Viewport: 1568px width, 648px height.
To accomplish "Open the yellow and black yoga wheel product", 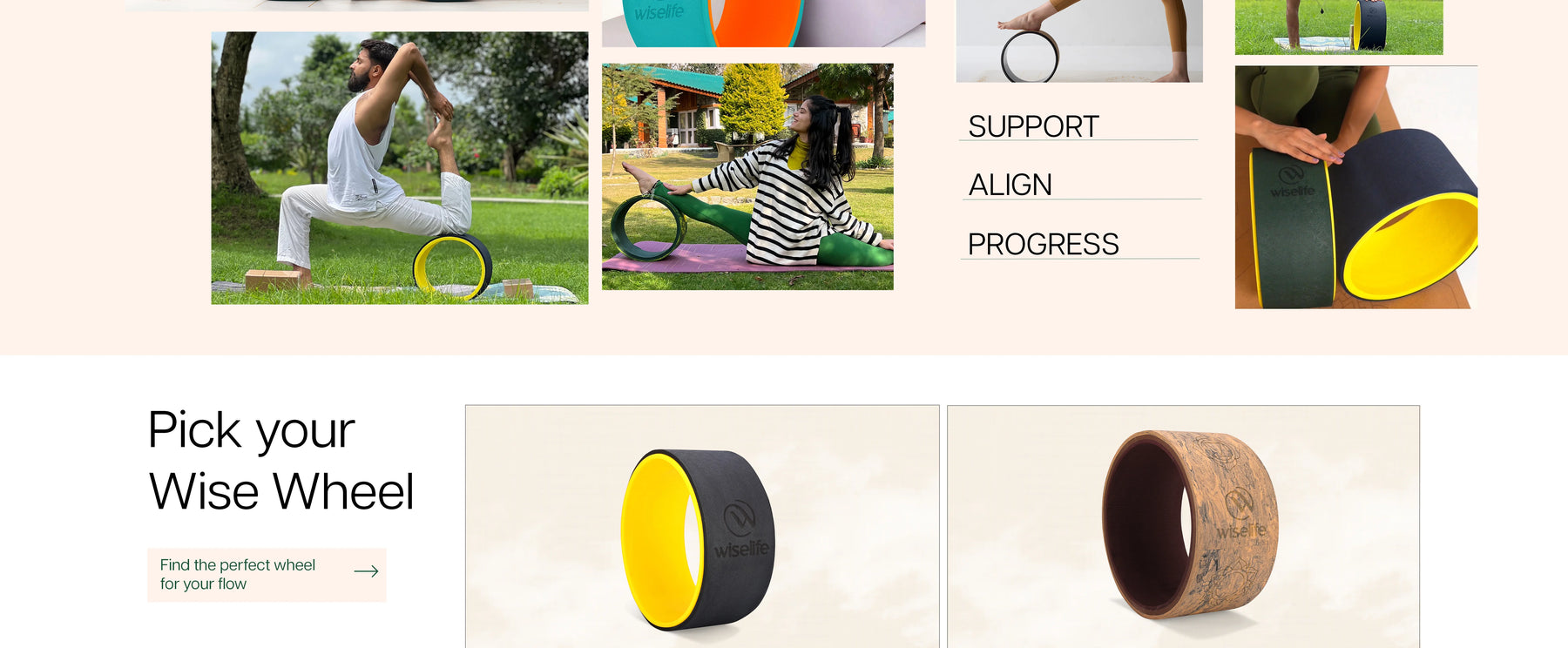I will pyautogui.click(x=702, y=526).
